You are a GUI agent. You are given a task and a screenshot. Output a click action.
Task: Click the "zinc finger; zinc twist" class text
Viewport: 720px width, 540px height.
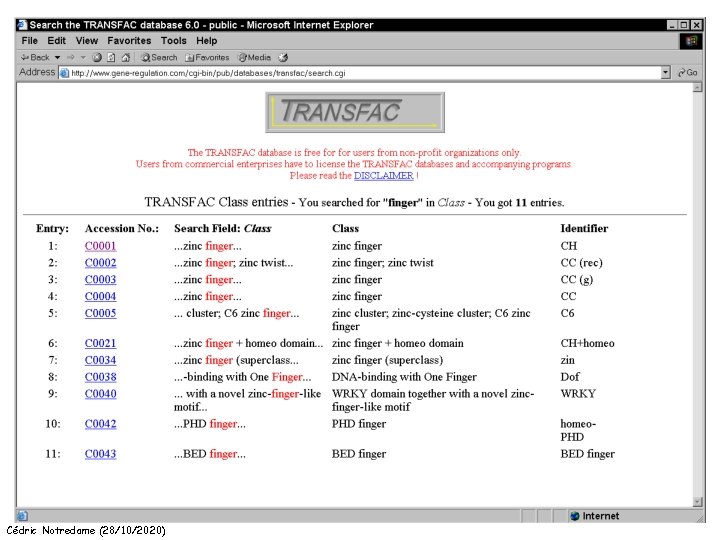(x=382, y=263)
